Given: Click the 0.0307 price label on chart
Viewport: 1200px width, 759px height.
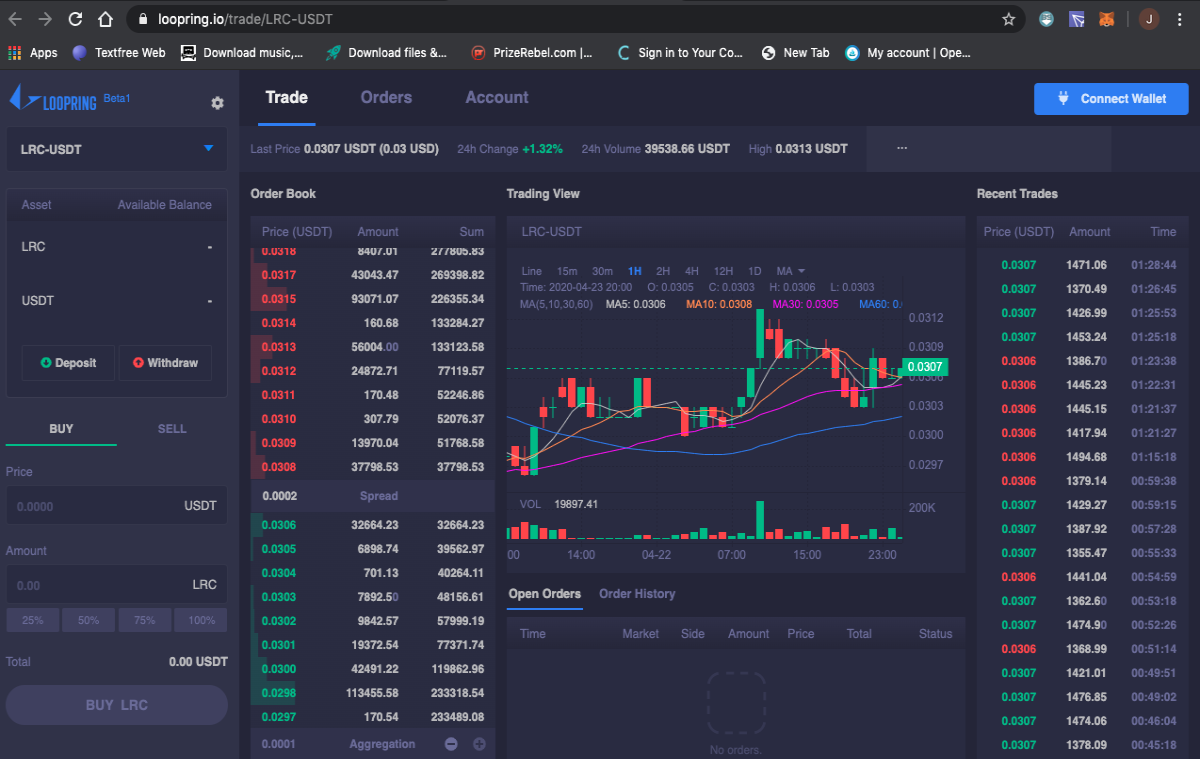Looking at the screenshot, I should (x=926, y=367).
